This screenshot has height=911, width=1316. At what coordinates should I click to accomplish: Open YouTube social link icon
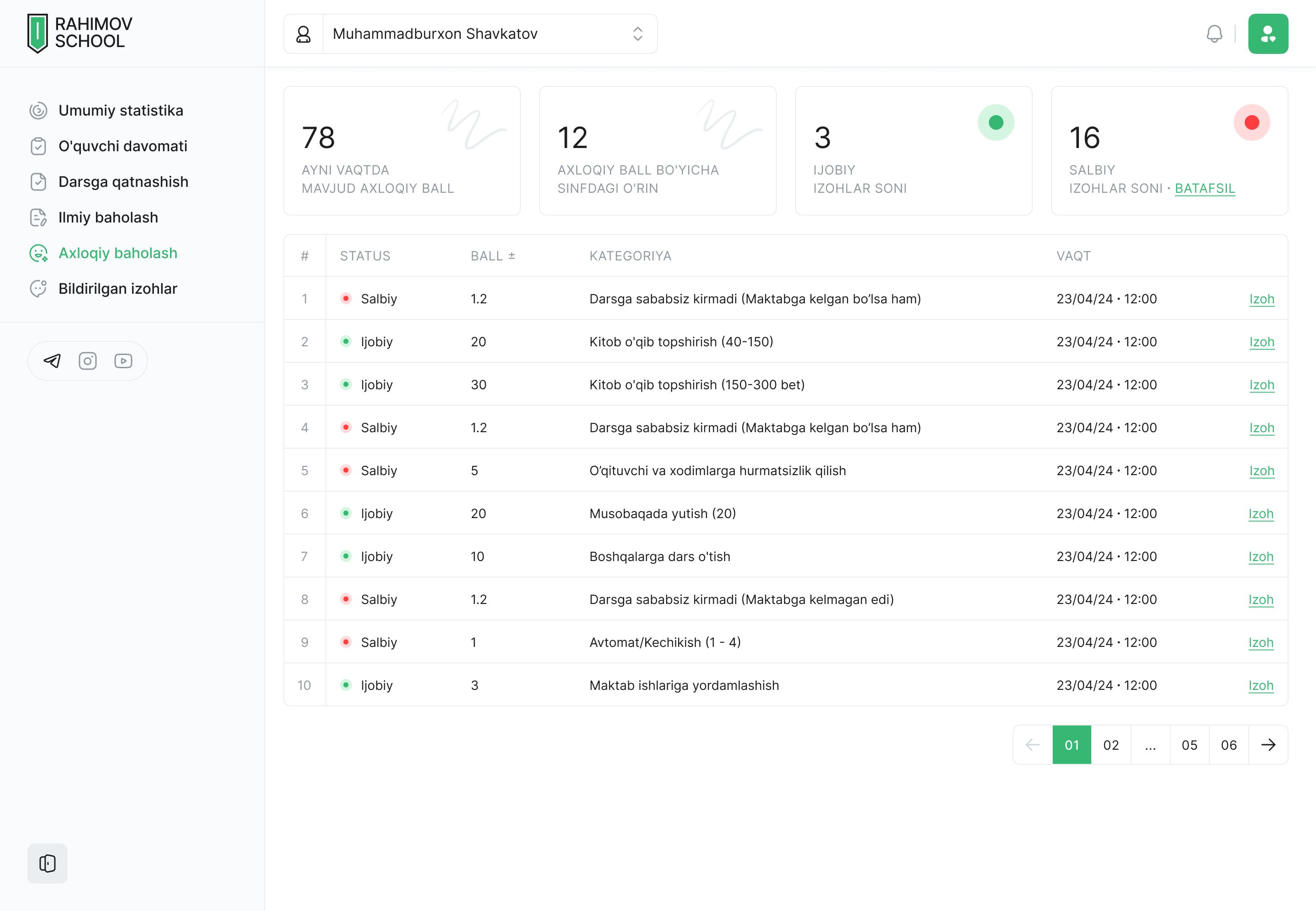pyautogui.click(x=123, y=361)
